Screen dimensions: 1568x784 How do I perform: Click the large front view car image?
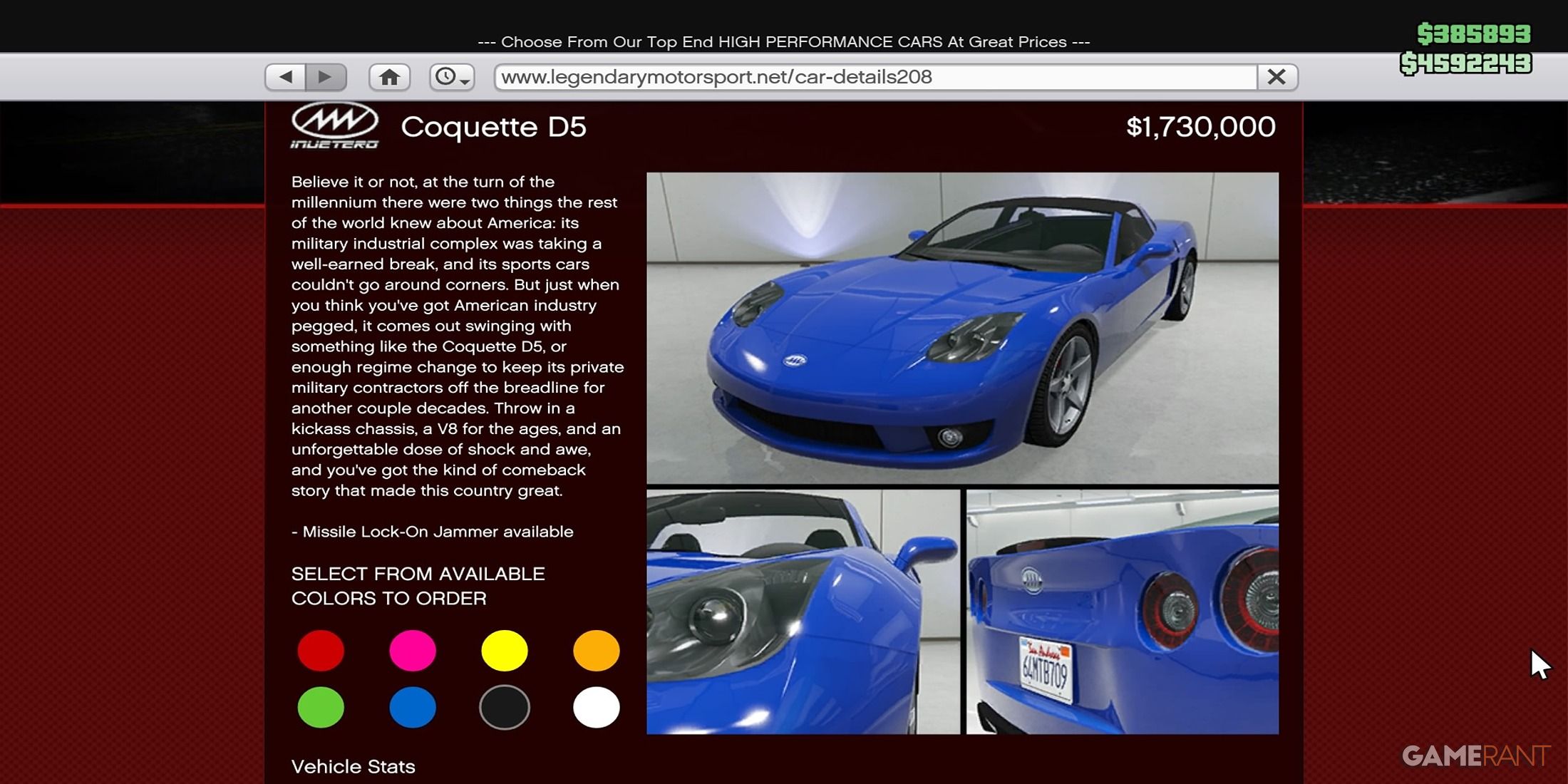[962, 328]
